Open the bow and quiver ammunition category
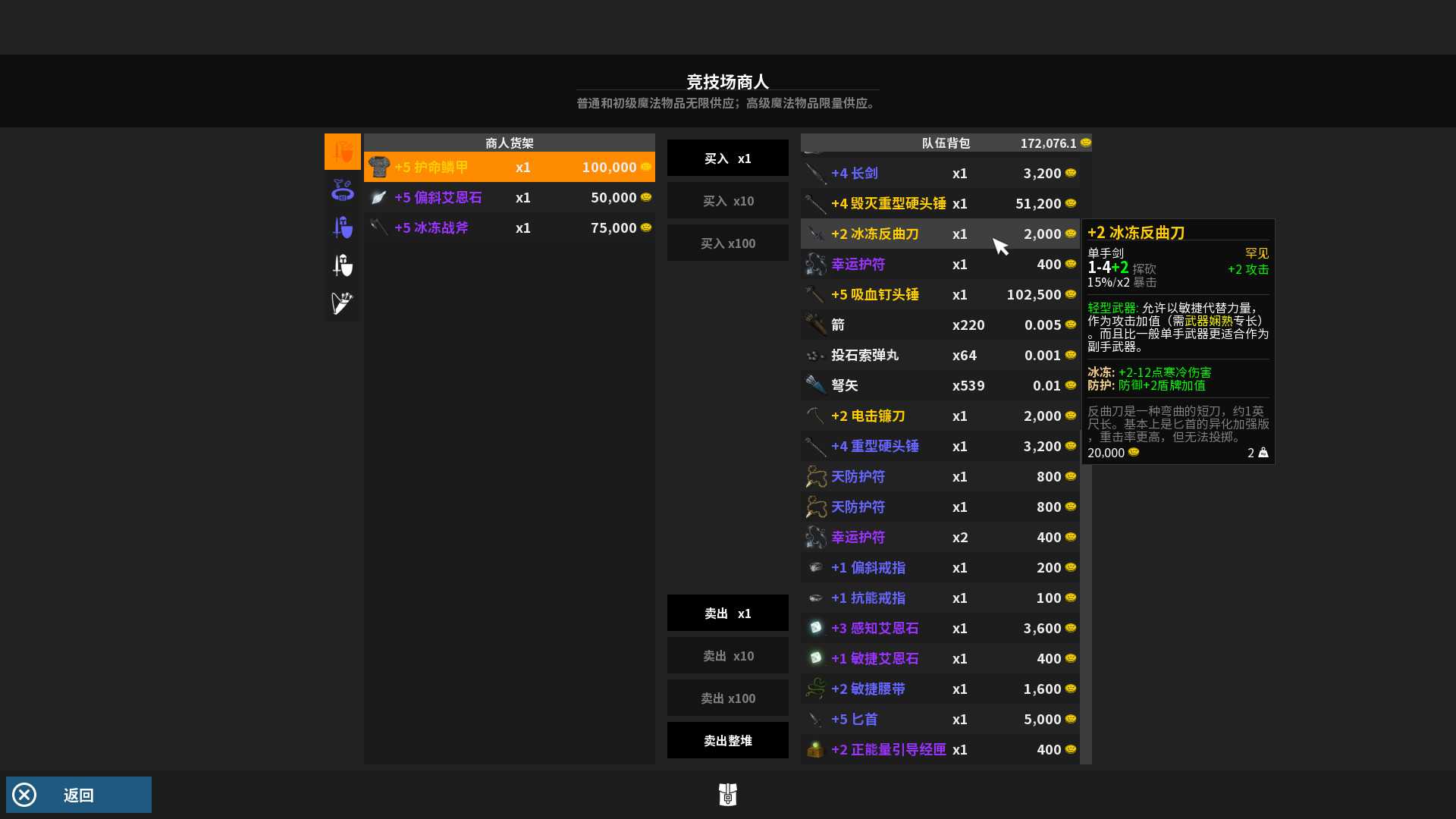This screenshot has width=1456, height=819. click(x=343, y=303)
